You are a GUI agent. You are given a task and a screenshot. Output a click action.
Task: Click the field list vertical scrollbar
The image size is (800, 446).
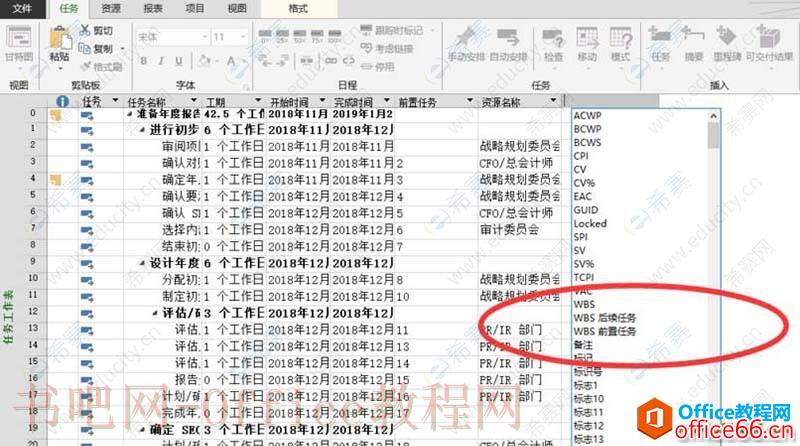tap(713, 135)
